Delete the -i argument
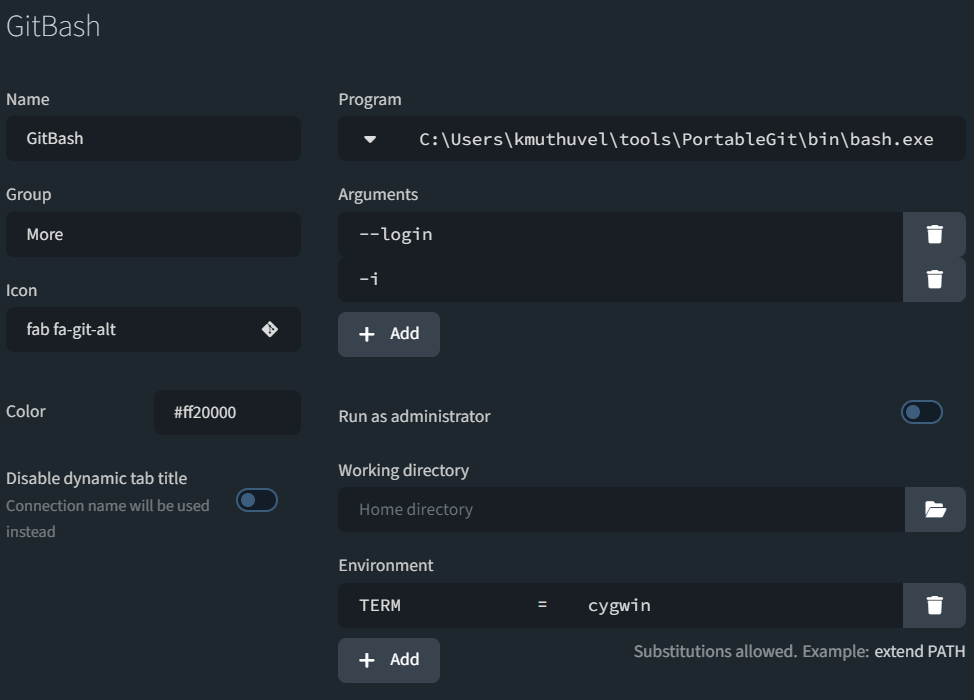This screenshot has width=974, height=700. [934, 278]
